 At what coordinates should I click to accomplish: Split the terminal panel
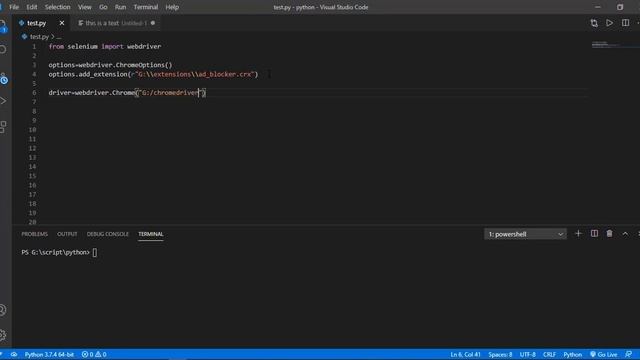coord(594,234)
